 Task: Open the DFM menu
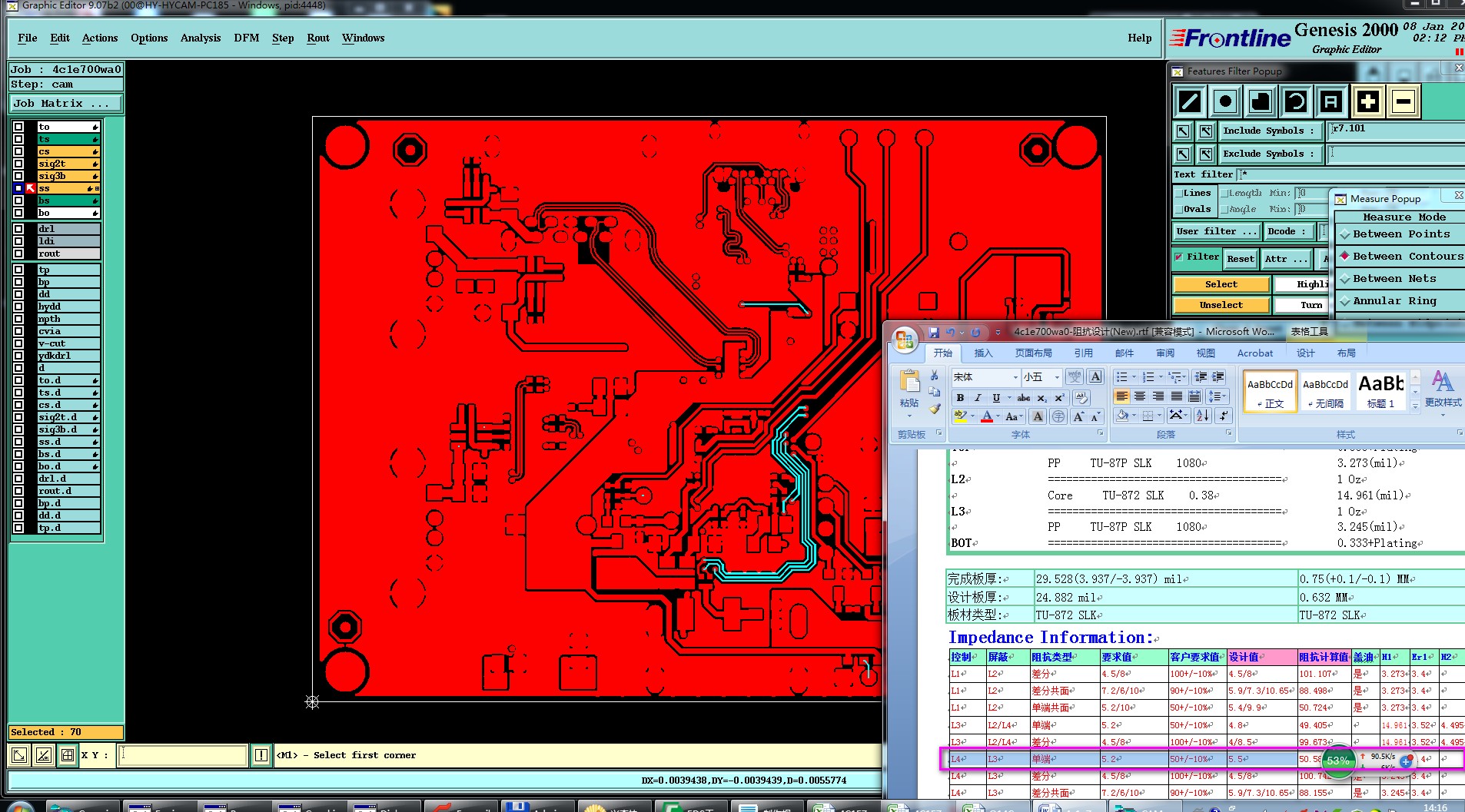(x=246, y=38)
